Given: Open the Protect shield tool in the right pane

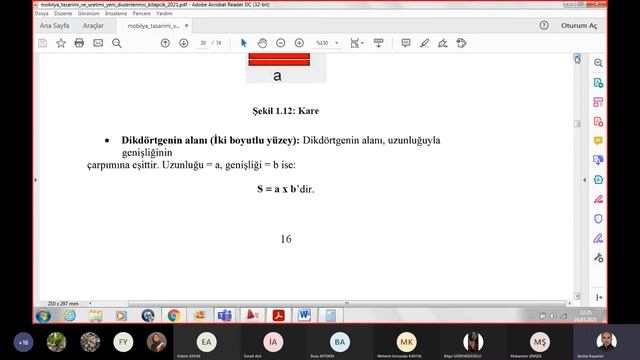Looking at the screenshot, I should click(x=598, y=219).
